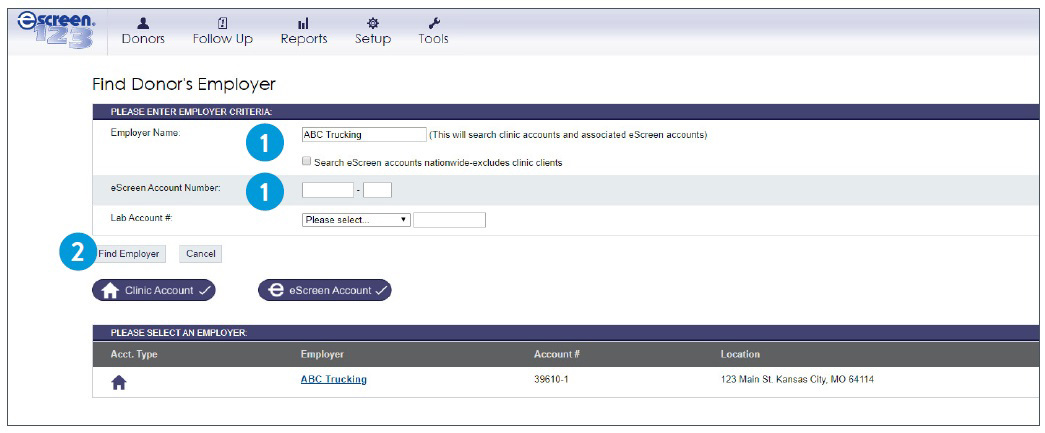Click the Lab Account number text field
Screen dimensions: 1045x433
click(x=449, y=220)
